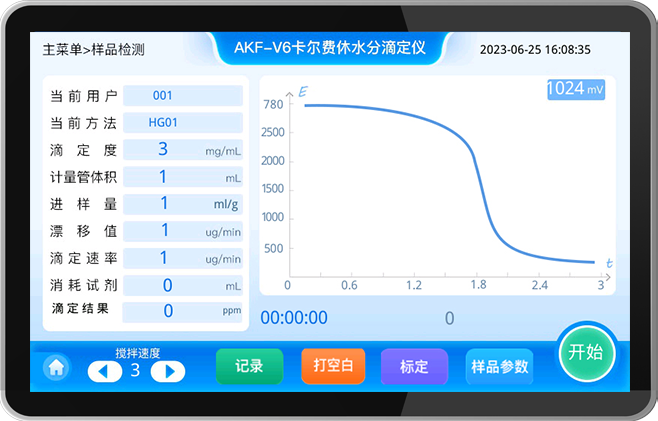Edit the 滴定度 value in mg/mL

[x=182, y=150]
